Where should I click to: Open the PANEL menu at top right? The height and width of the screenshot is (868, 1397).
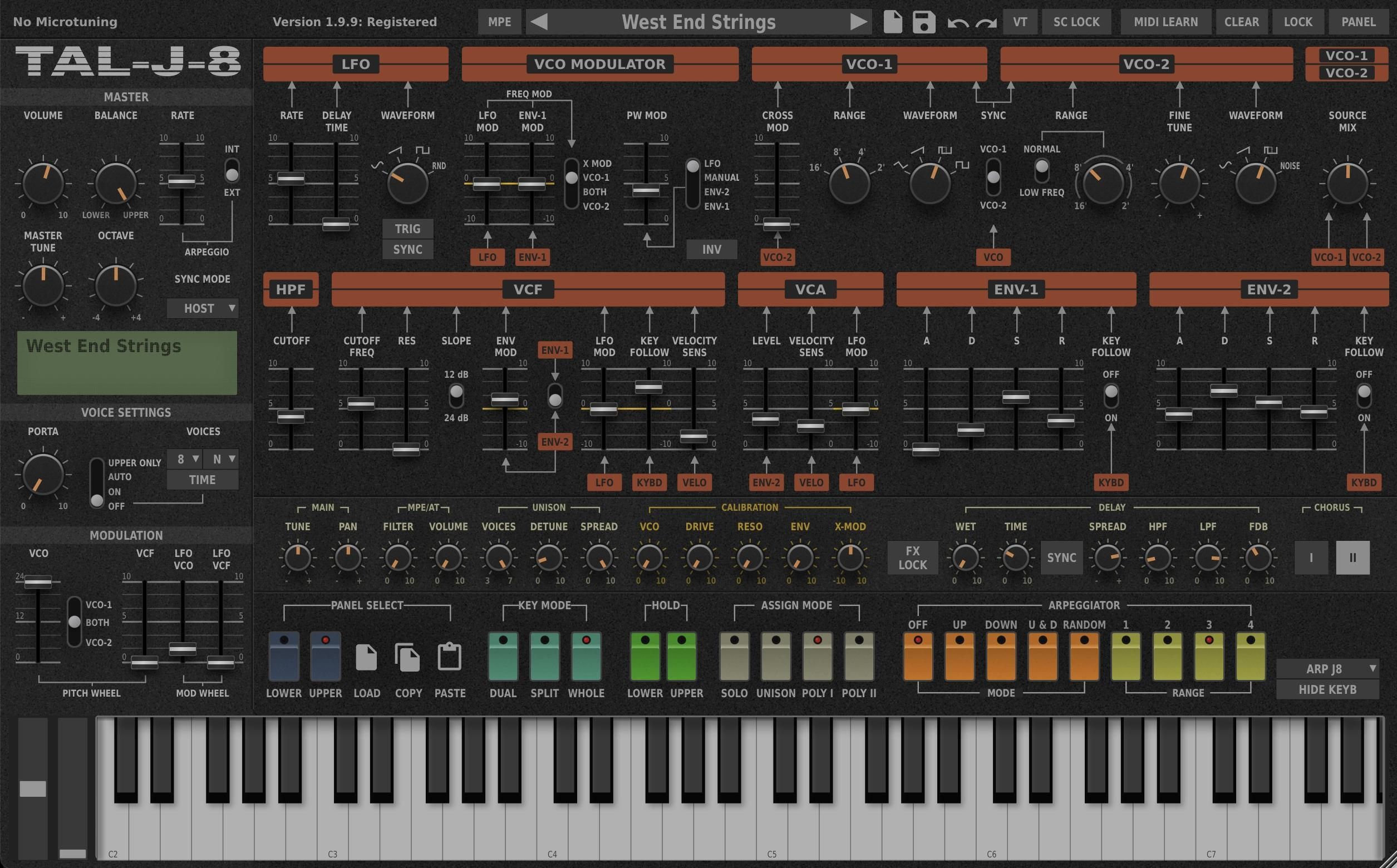pyautogui.click(x=1358, y=22)
